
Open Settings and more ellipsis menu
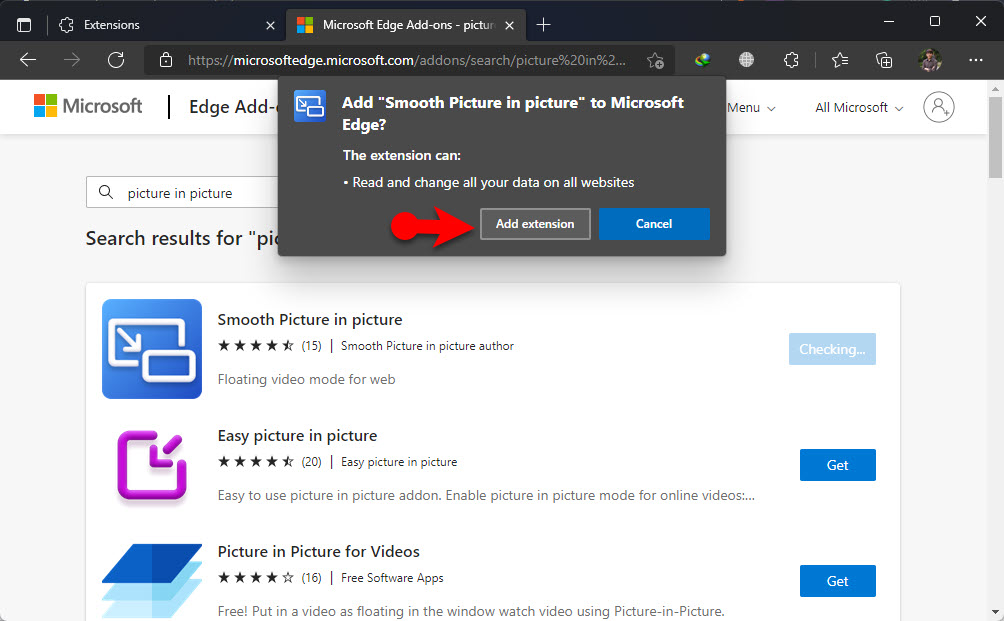coord(976,60)
